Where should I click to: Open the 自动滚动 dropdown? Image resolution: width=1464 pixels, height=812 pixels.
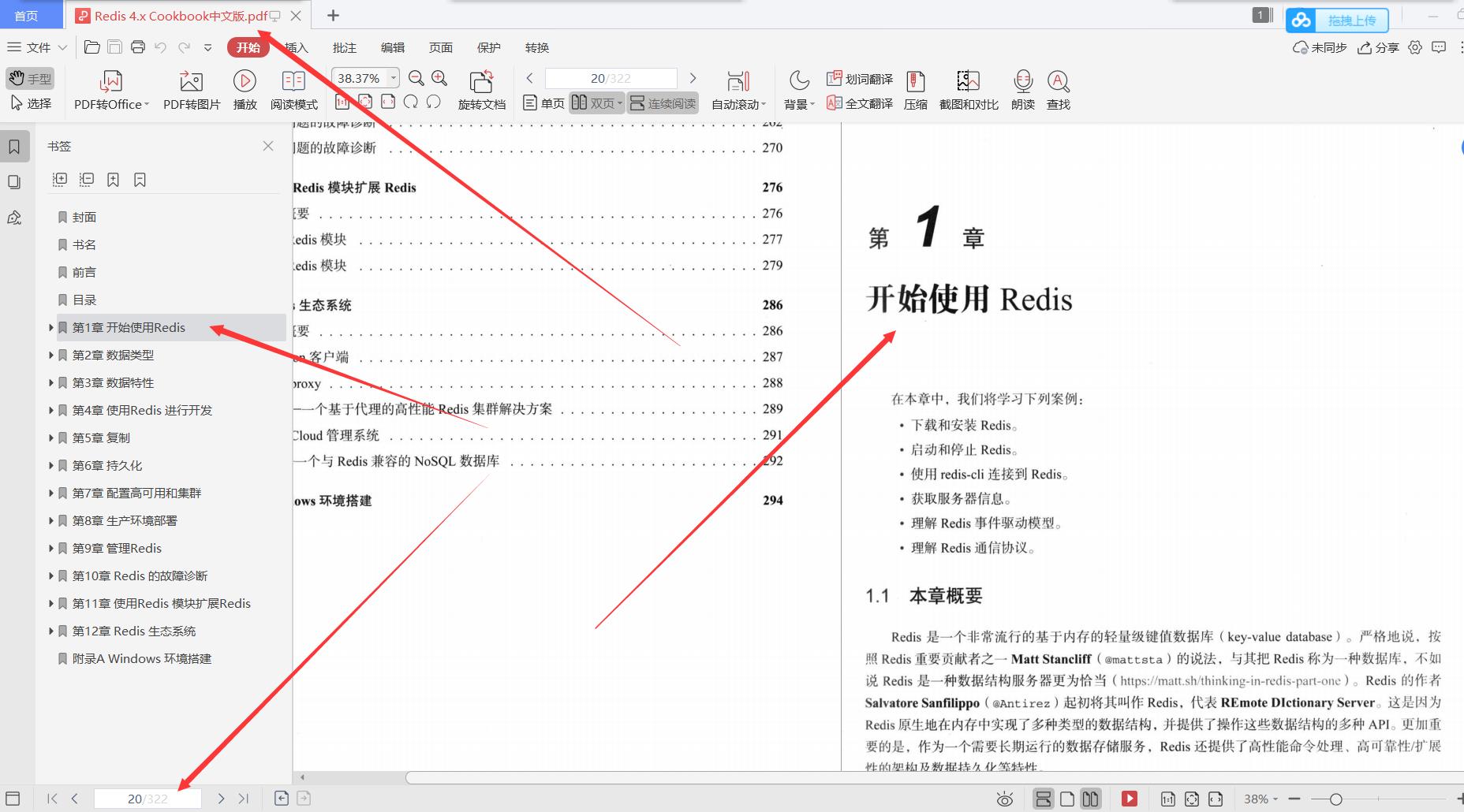(738, 90)
